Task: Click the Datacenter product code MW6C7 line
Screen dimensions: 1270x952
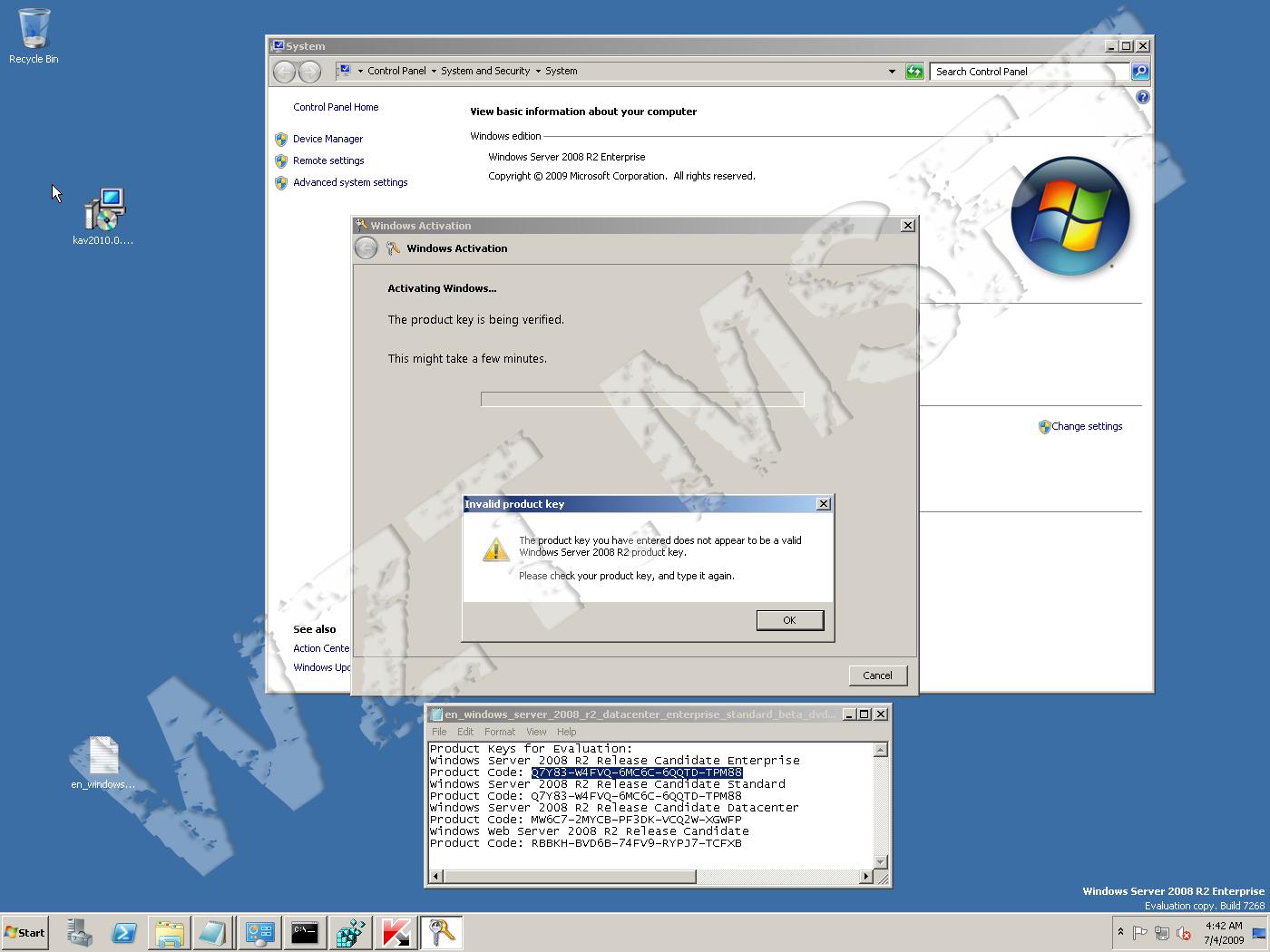Action: pos(586,820)
